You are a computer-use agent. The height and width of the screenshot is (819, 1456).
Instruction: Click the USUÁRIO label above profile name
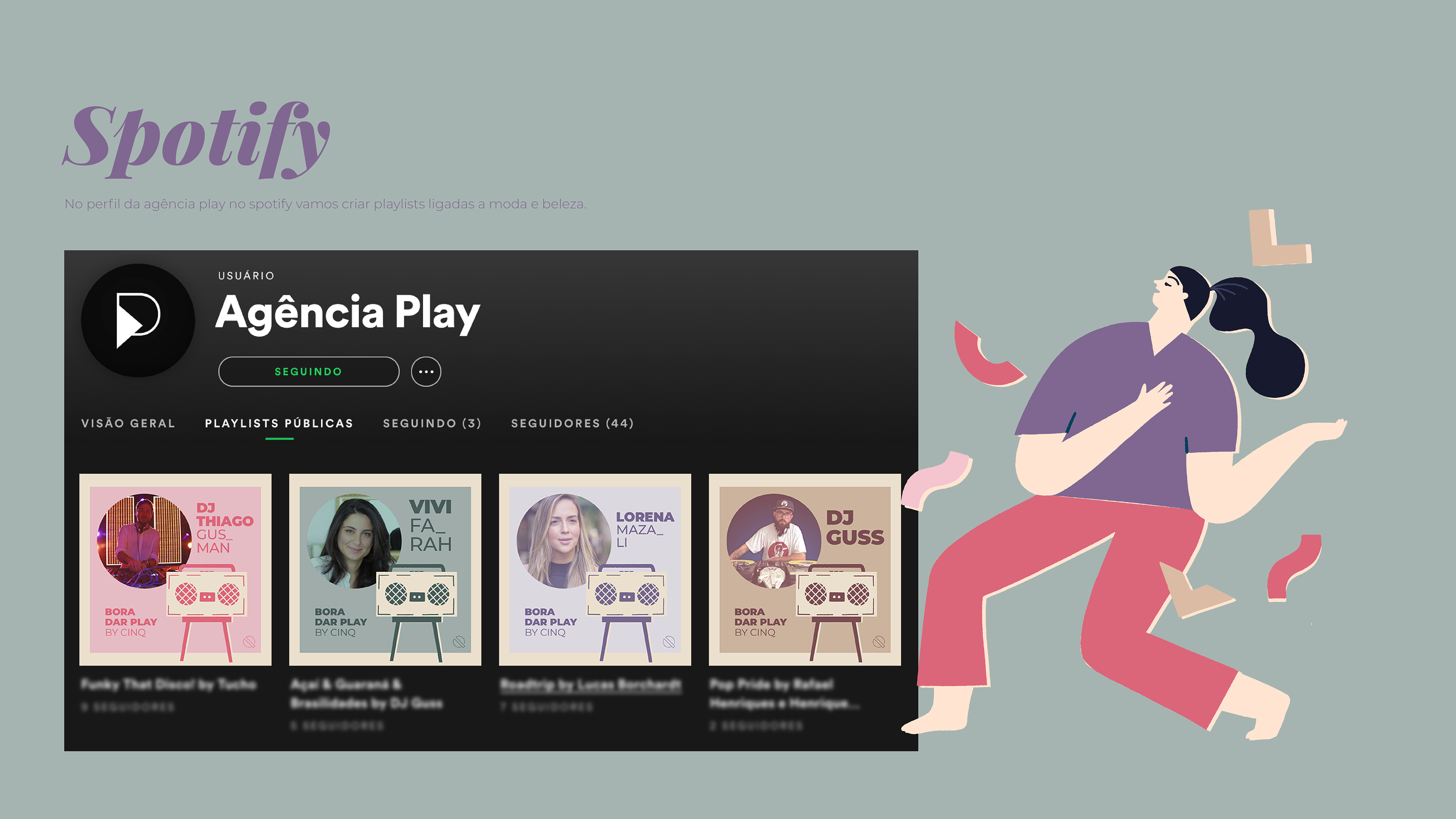(x=246, y=276)
